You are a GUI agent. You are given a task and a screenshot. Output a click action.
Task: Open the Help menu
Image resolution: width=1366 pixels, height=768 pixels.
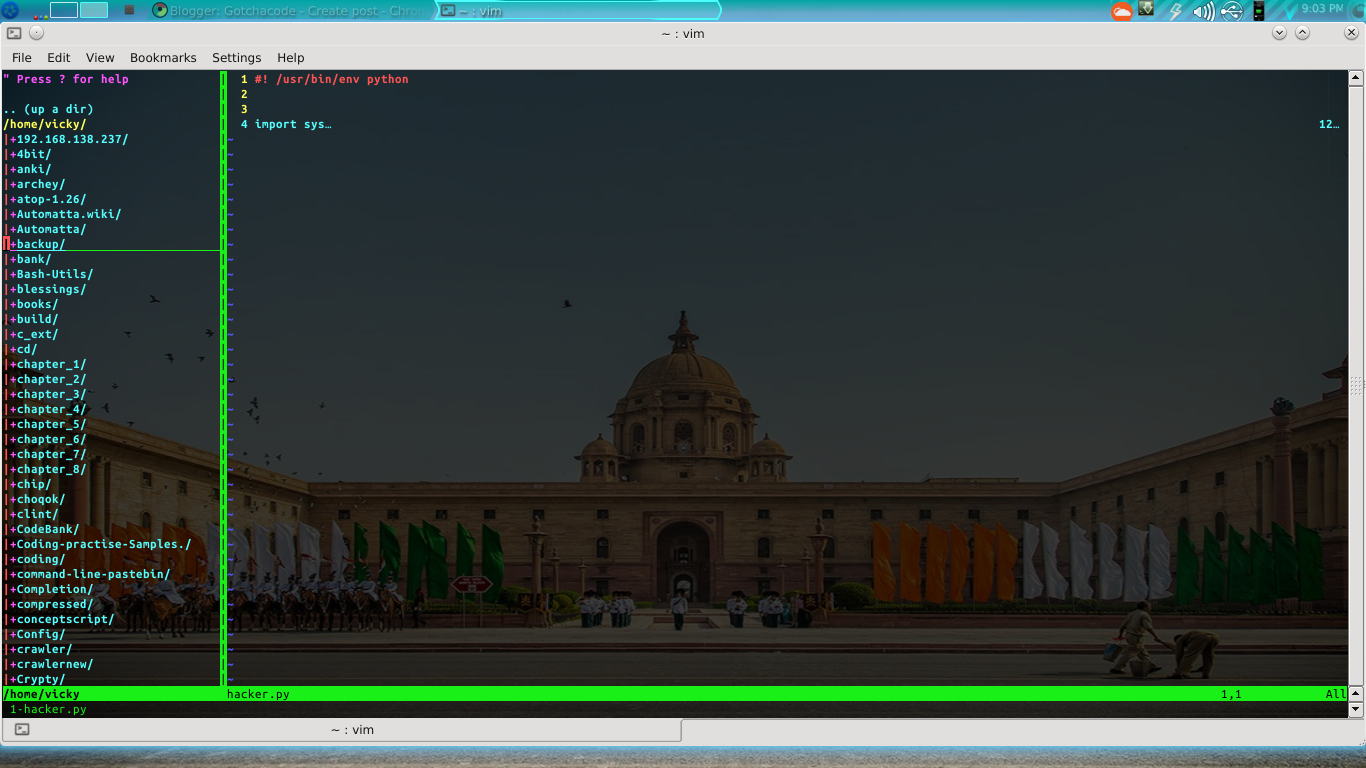[x=291, y=58]
